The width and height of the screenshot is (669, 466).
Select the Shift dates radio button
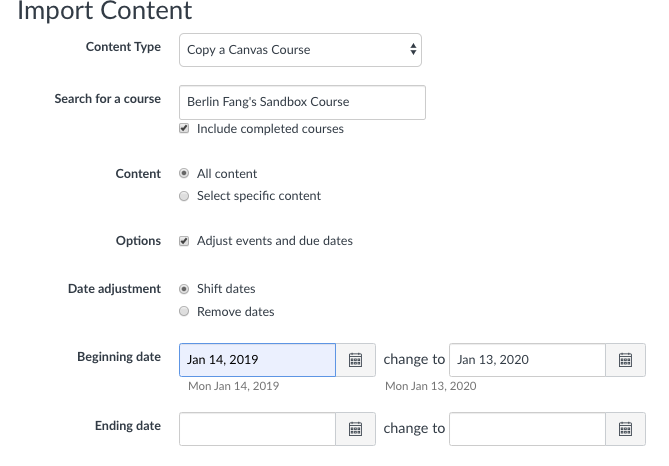point(184,289)
